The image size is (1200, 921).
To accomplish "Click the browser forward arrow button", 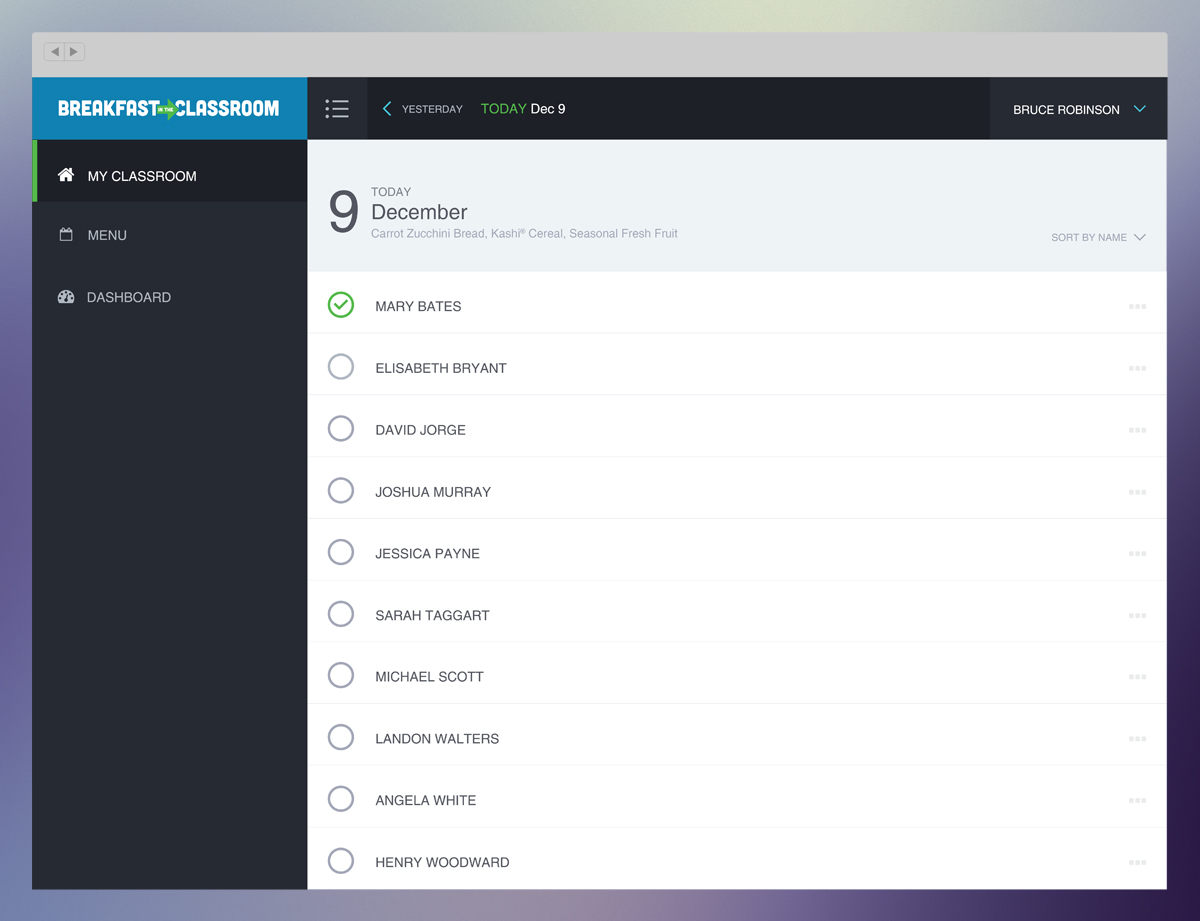I will 74,51.
